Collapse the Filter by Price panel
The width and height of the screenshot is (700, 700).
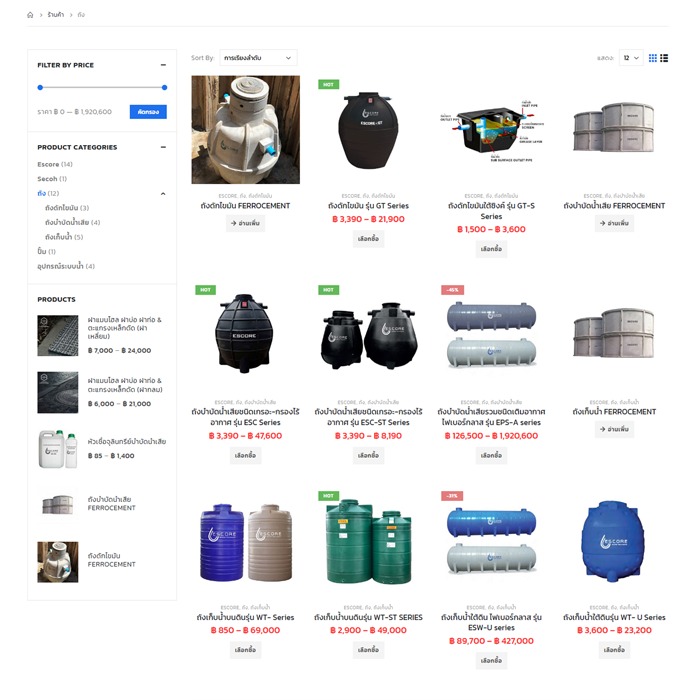(163, 65)
